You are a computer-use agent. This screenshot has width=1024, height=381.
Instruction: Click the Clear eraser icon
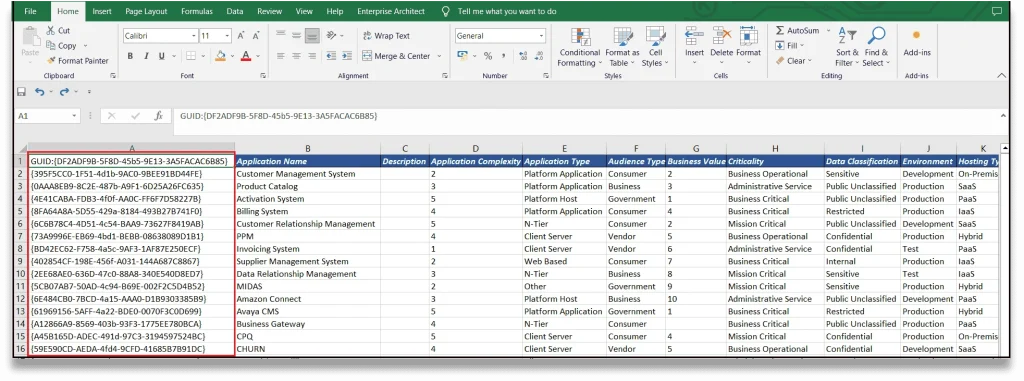[780, 61]
